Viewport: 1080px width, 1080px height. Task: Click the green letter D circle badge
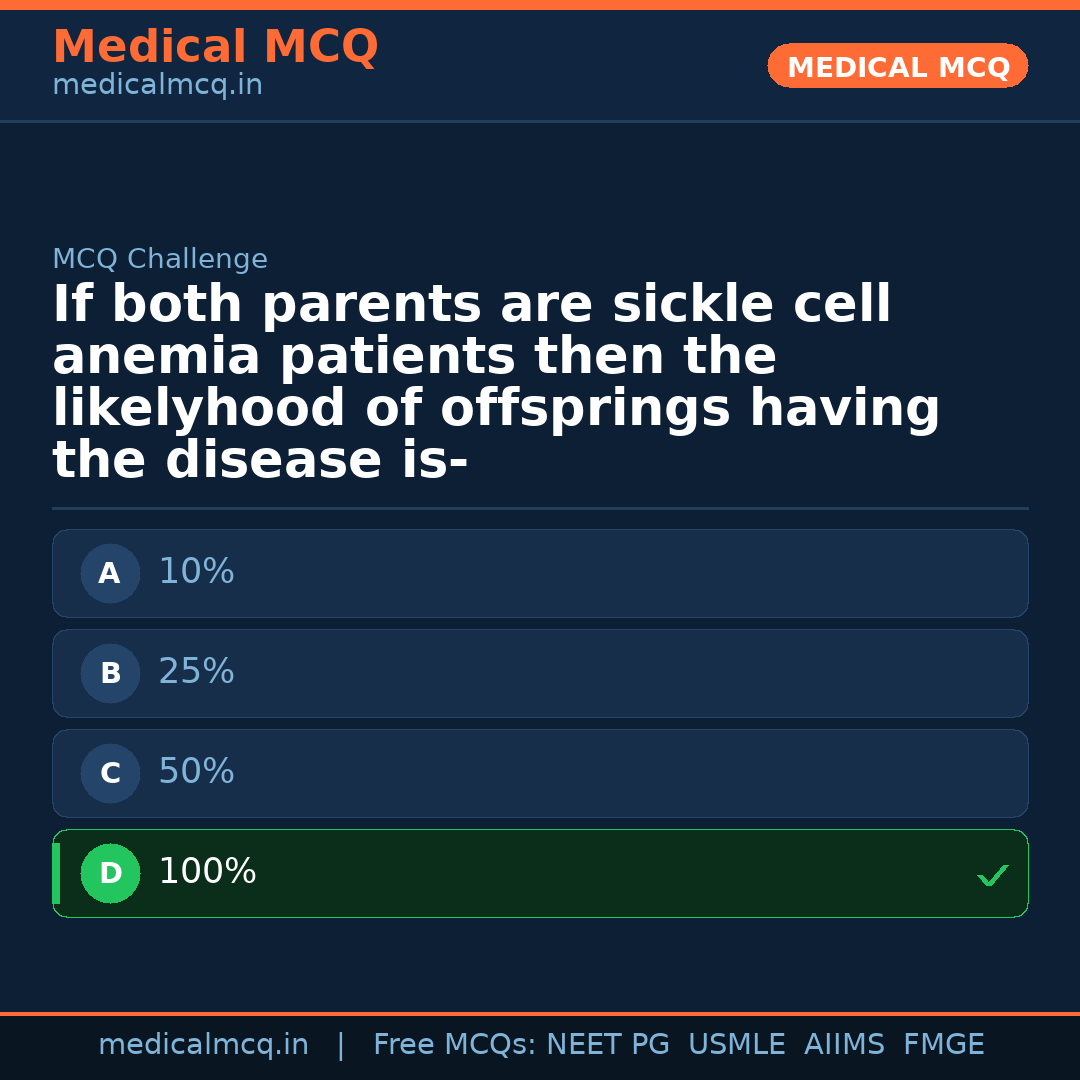click(x=110, y=874)
